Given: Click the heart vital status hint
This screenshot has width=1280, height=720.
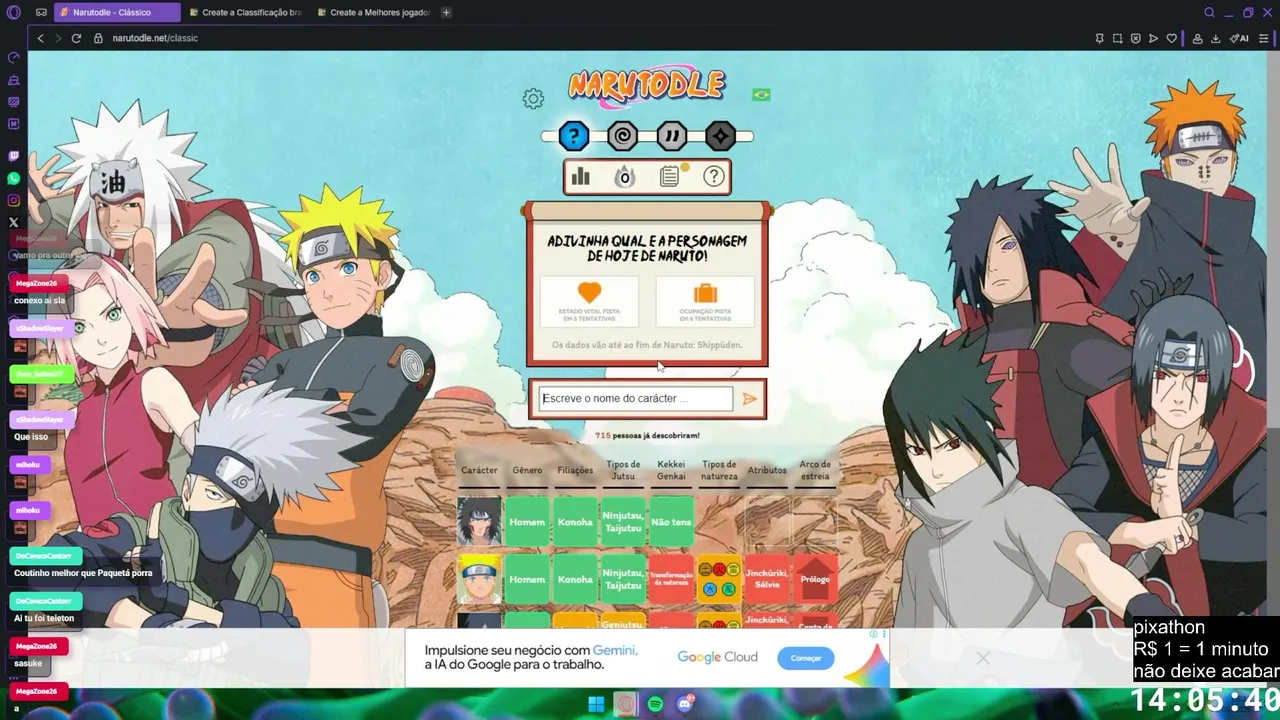Looking at the screenshot, I should [x=589, y=301].
